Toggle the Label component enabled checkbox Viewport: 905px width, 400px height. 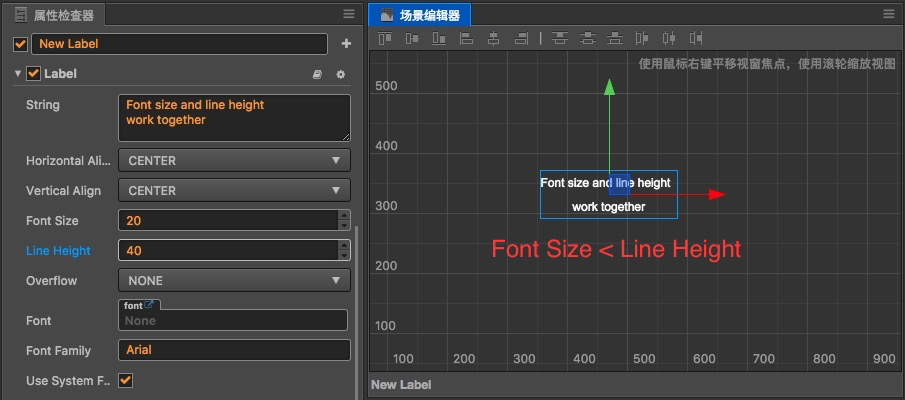click(x=33, y=74)
